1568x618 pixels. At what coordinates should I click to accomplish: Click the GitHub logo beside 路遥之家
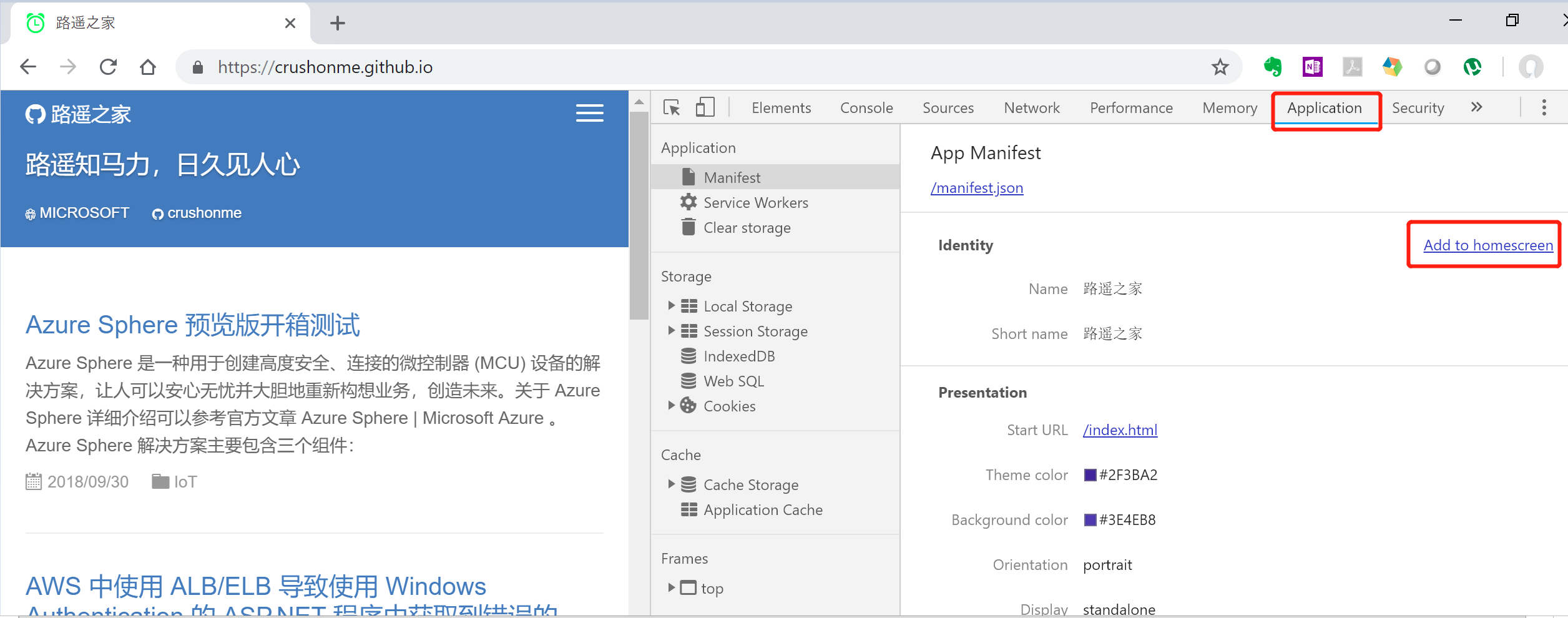(x=36, y=114)
